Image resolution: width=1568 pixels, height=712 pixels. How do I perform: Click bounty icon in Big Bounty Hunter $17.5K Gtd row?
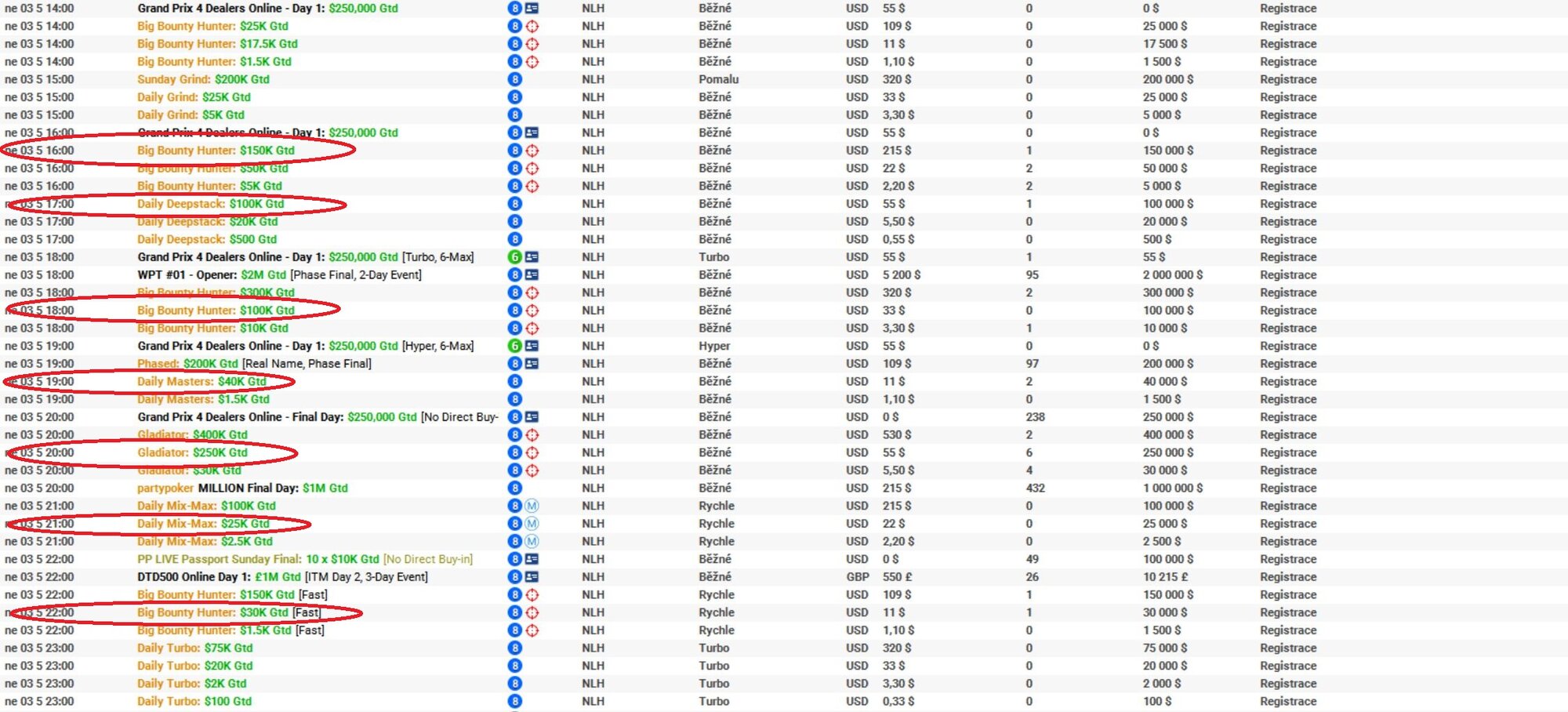[x=532, y=44]
